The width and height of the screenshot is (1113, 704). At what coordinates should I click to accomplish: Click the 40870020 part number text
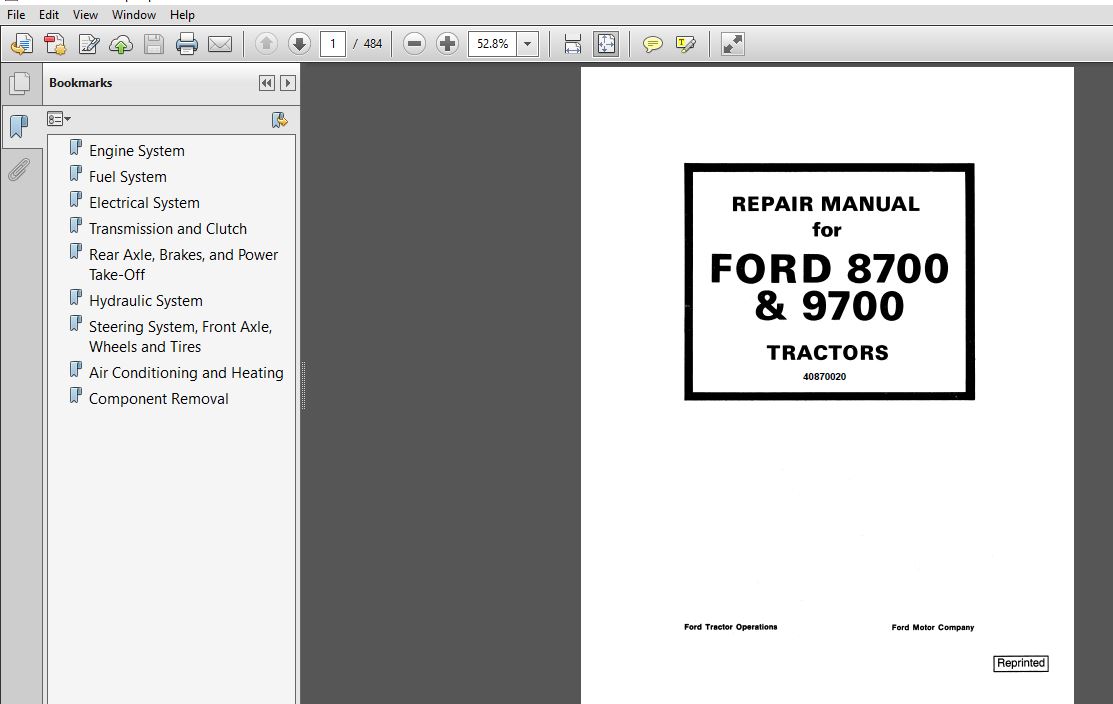824,377
